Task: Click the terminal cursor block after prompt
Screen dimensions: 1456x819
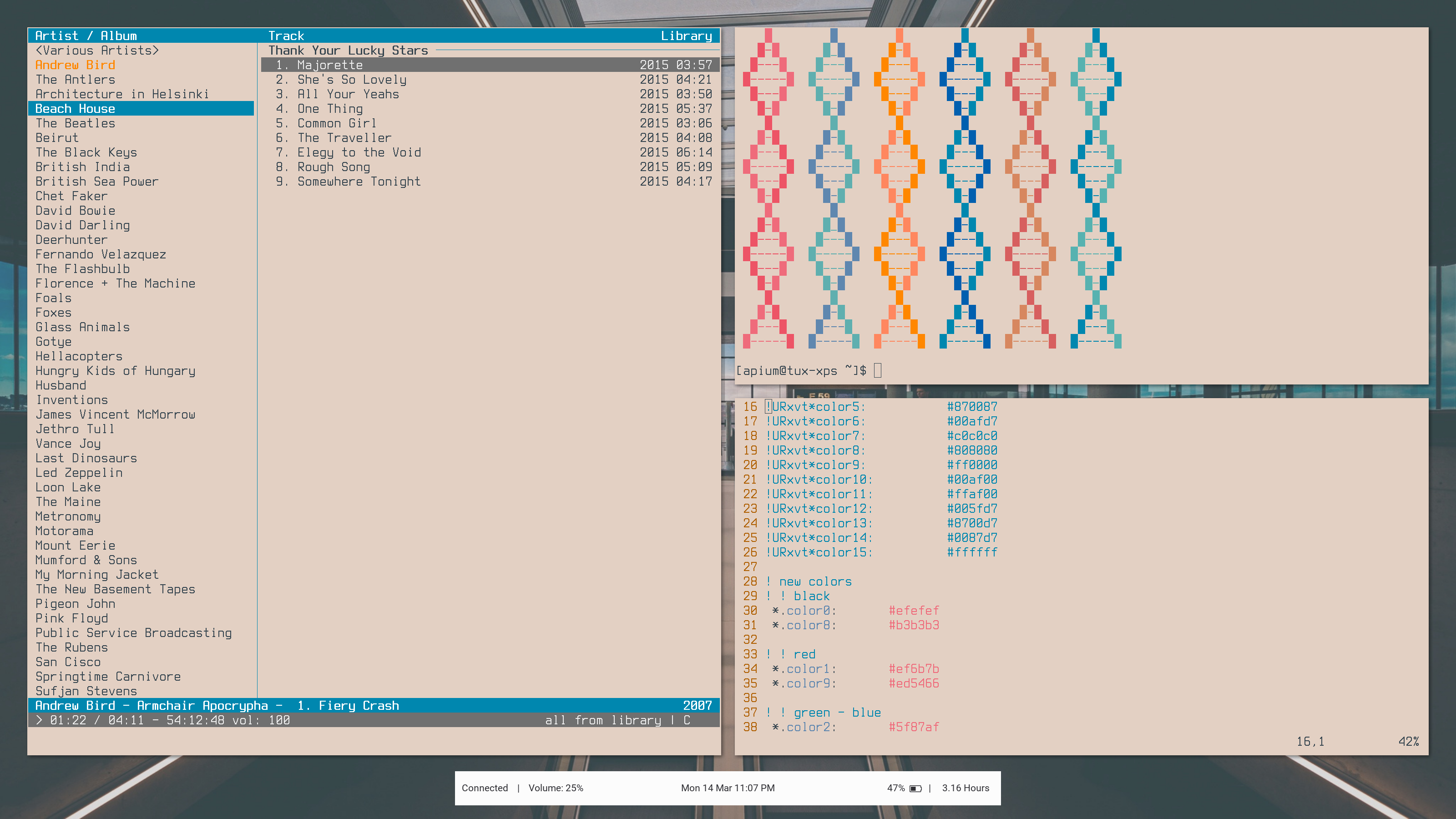Action: pyautogui.click(x=877, y=371)
